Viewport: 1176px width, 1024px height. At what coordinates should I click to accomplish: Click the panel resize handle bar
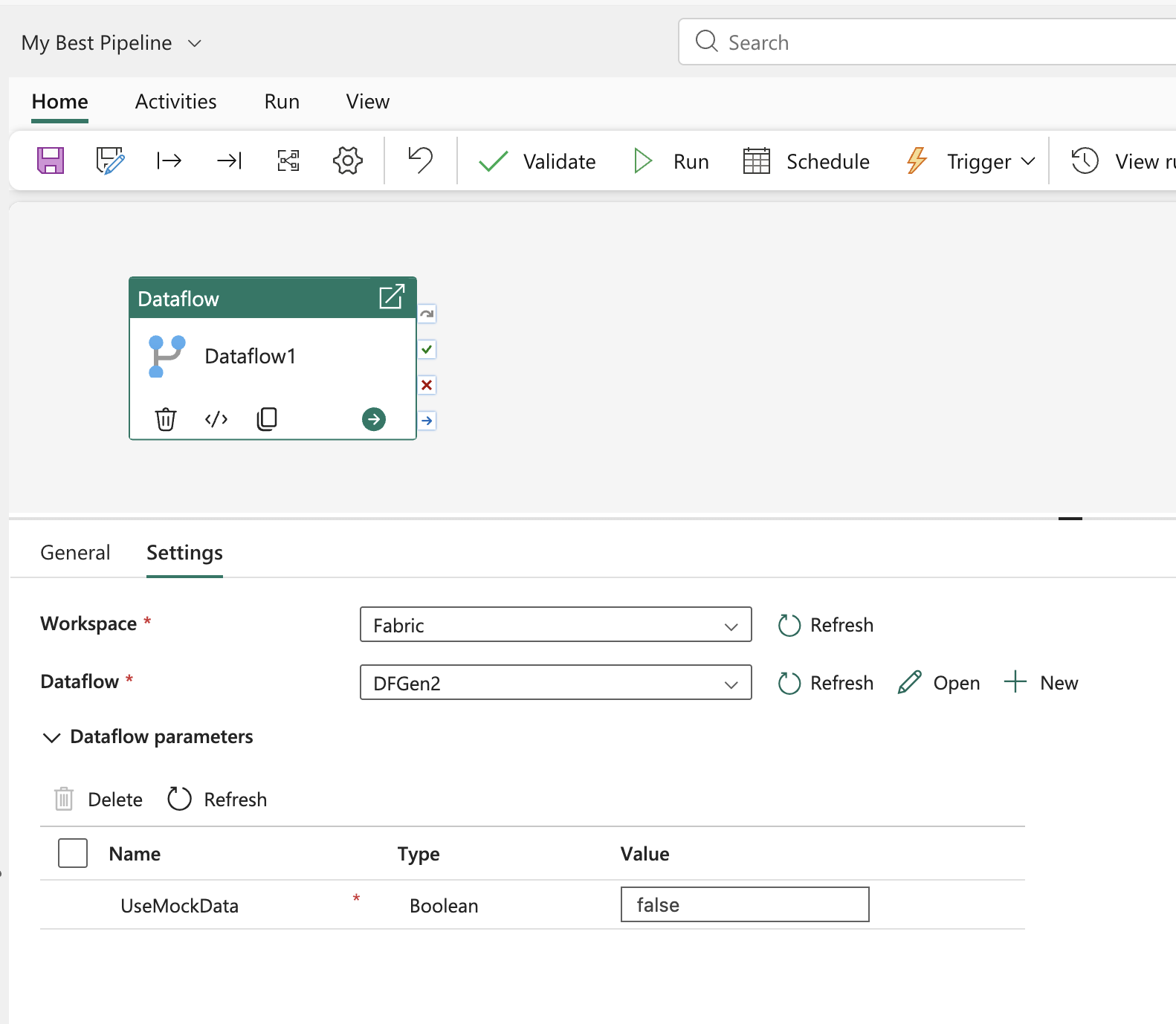point(1070,518)
